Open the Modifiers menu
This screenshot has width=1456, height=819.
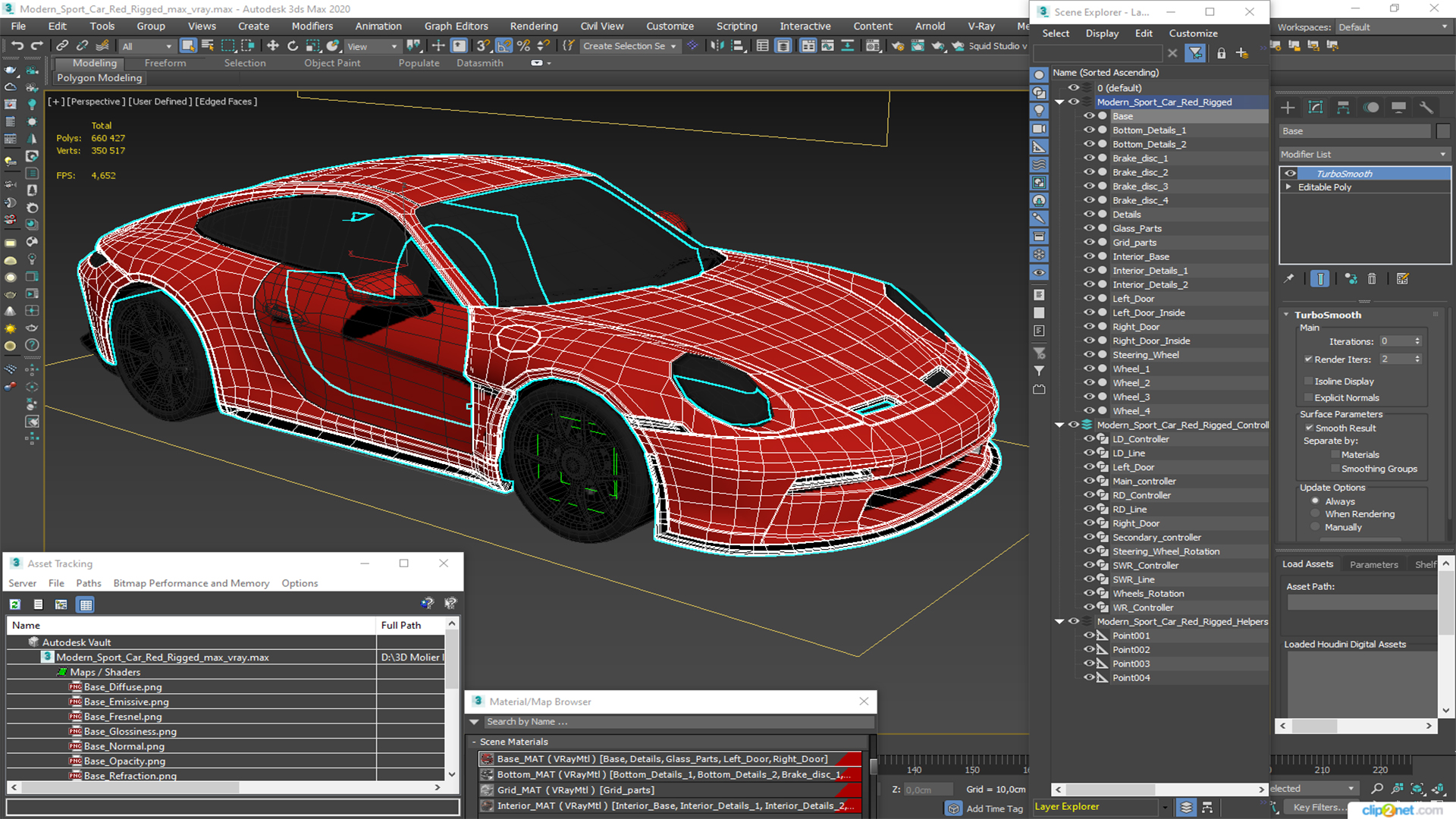pyautogui.click(x=312, y=27)
